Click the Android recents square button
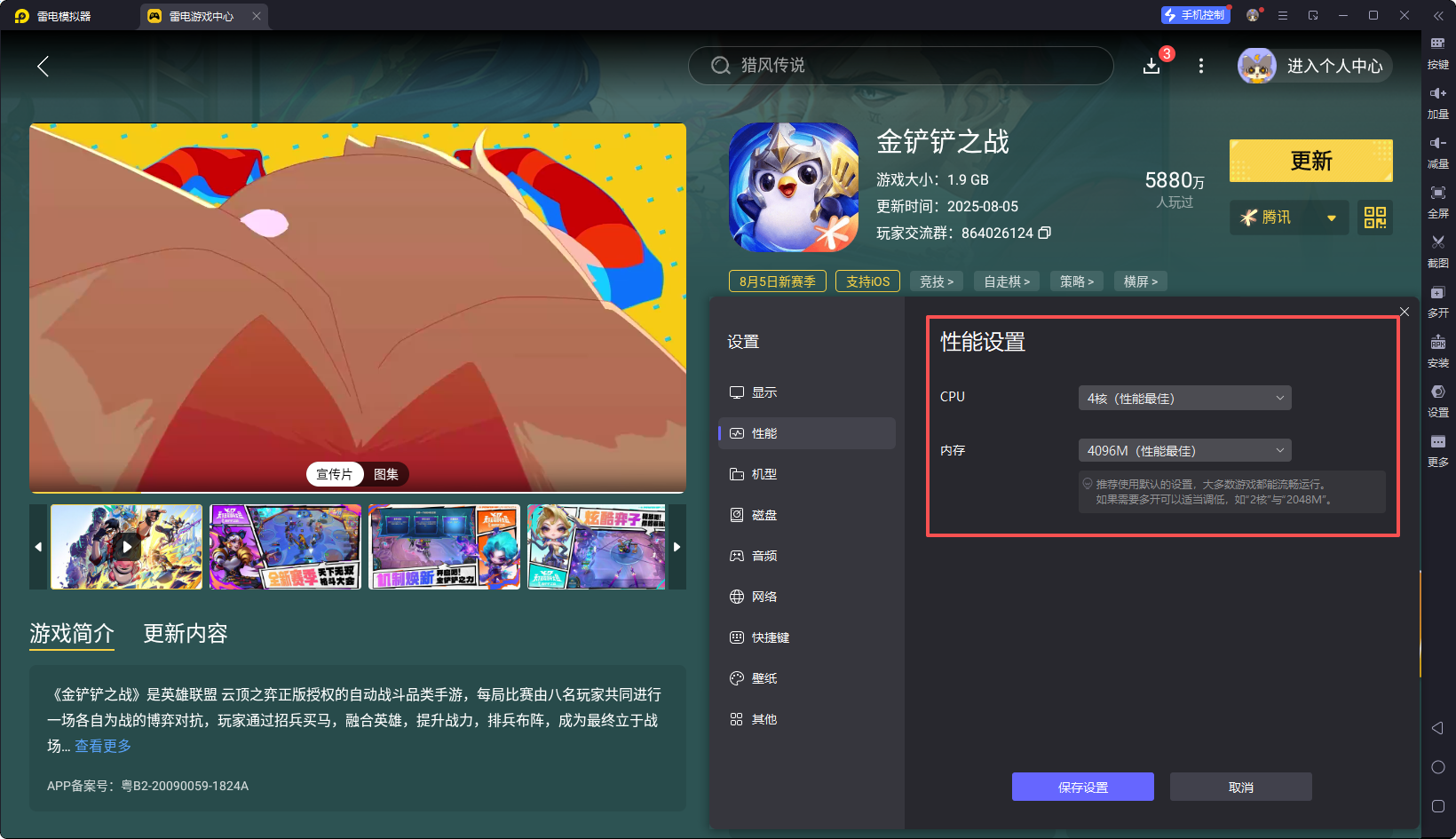Screen dimensions: 1456x839 [1438, 806]
